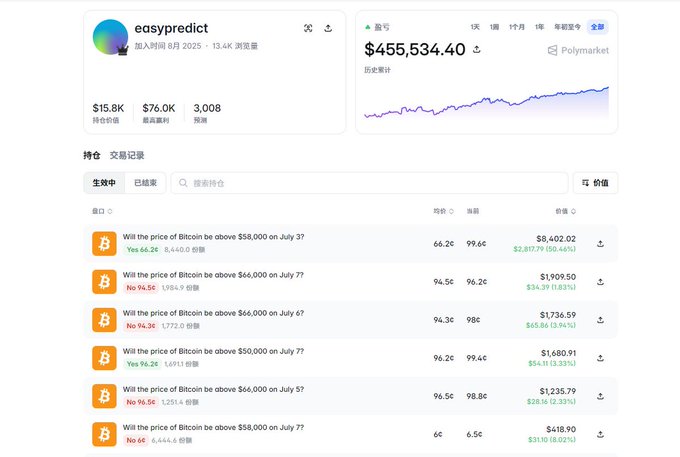Click the Yes 96.2¢ badge
Screen dimensions: 680x457
pos(142,364)
